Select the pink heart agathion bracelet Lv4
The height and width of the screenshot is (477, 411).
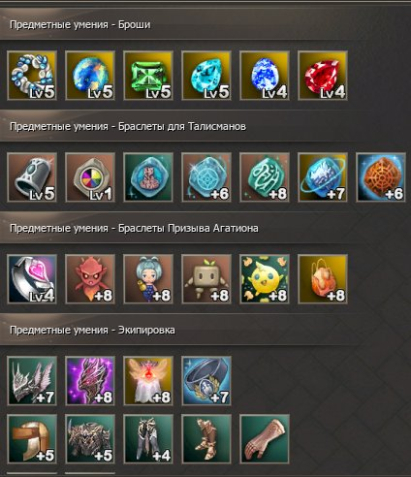pyautogui.click(x=32, y=279)
